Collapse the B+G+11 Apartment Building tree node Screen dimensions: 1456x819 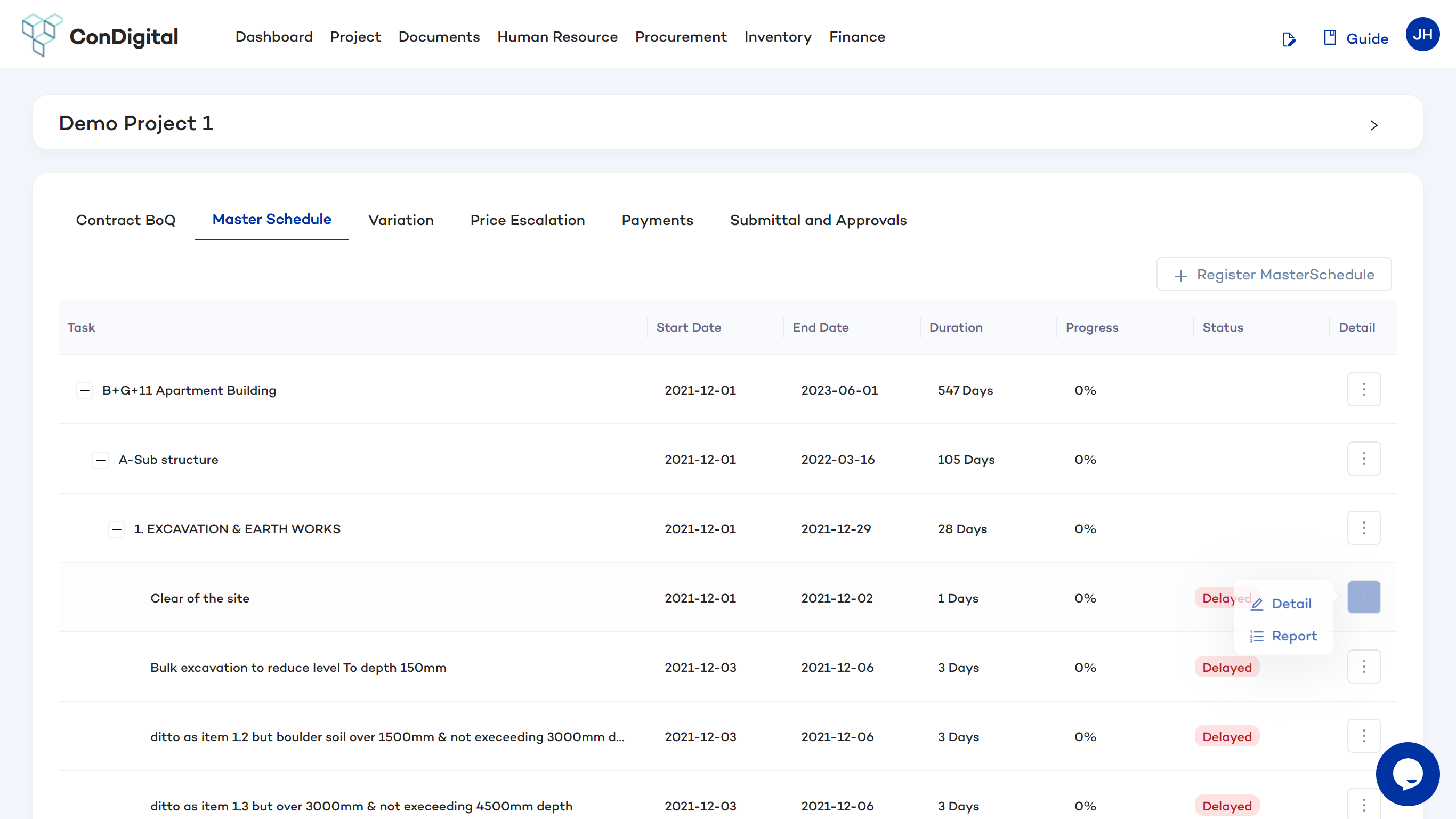85,390
